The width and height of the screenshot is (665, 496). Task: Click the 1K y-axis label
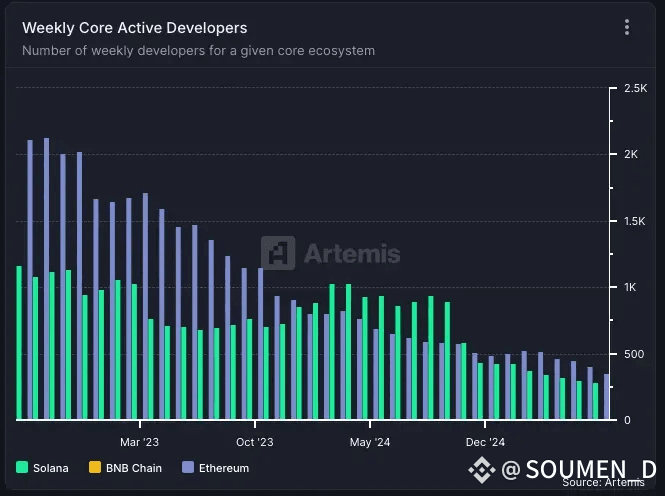pyautogui.click(x=630, y=287)
